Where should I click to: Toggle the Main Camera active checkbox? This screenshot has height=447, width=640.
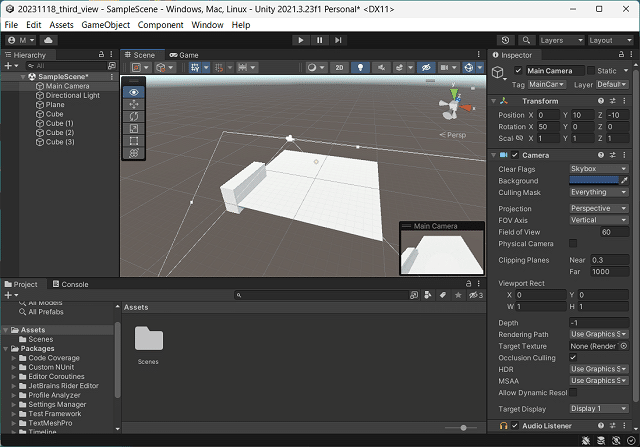pyautogui.click(x=518, y=71)
